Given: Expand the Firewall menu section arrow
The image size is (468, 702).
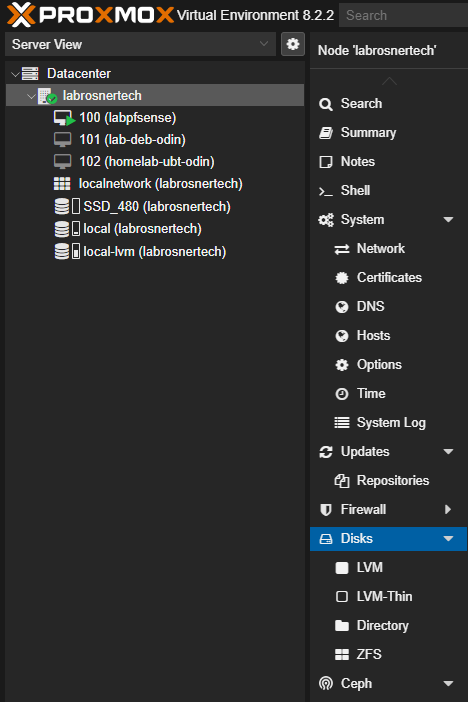Looking at the screenshot, I should (x=448, y=509).
